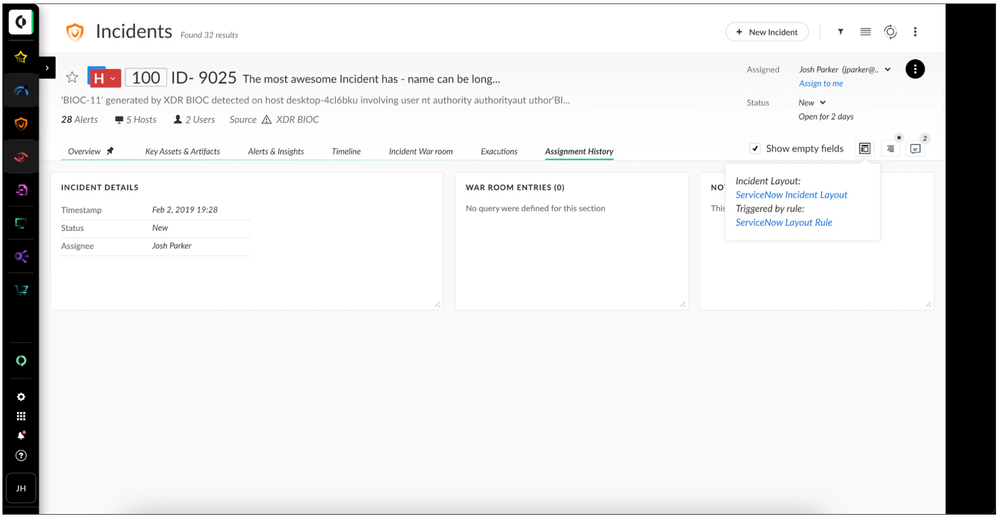Open settings gear in the sidebar

(x=21, y=397)
